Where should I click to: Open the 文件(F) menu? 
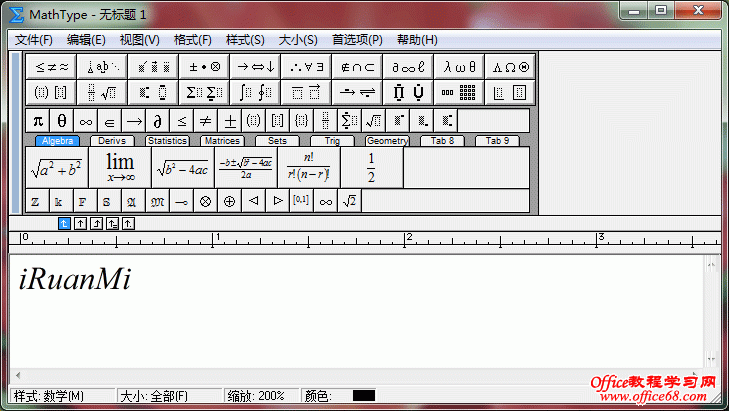point(33,40)
